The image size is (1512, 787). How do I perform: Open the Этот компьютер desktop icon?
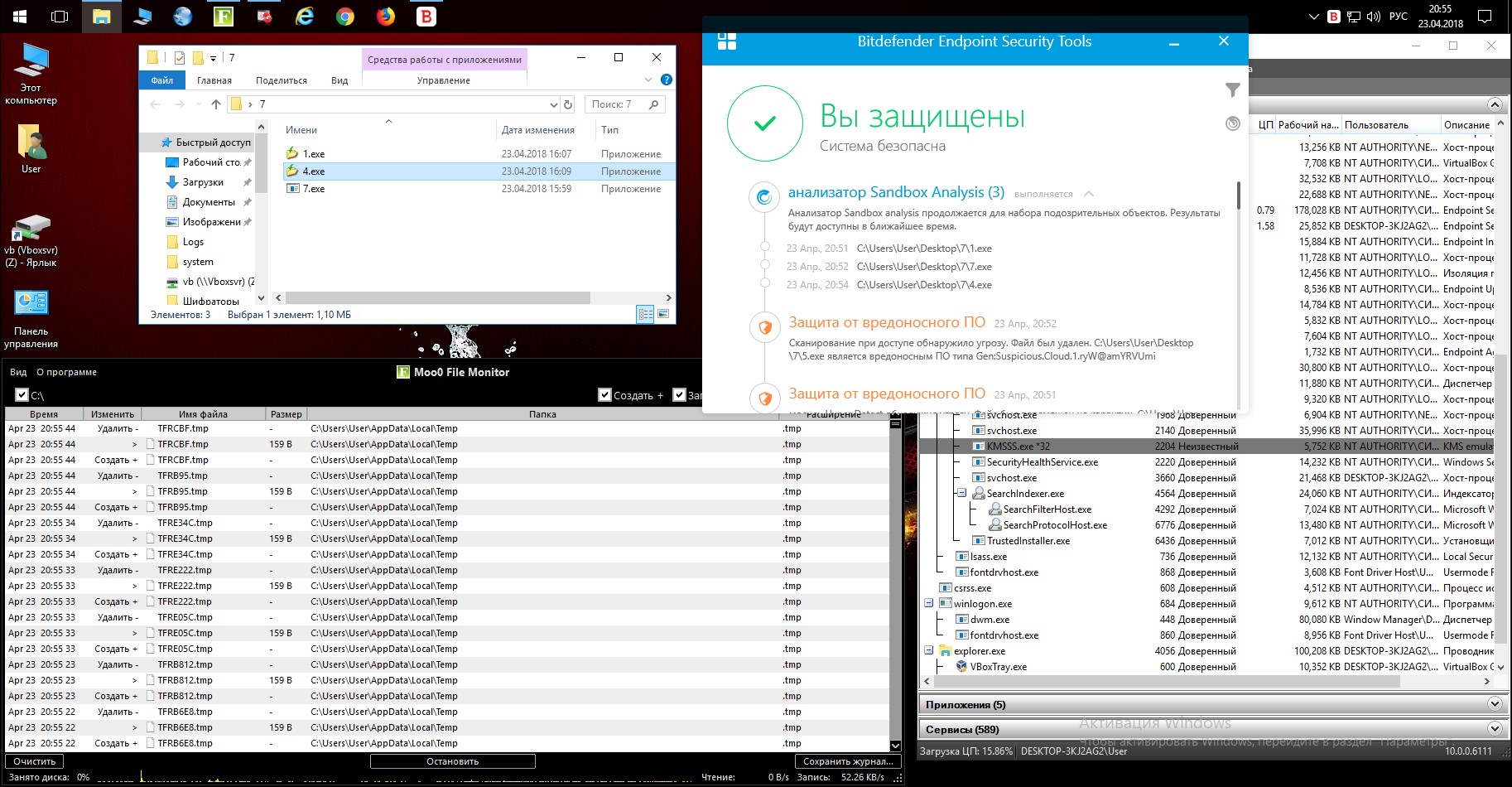click(x=31, y=75)
